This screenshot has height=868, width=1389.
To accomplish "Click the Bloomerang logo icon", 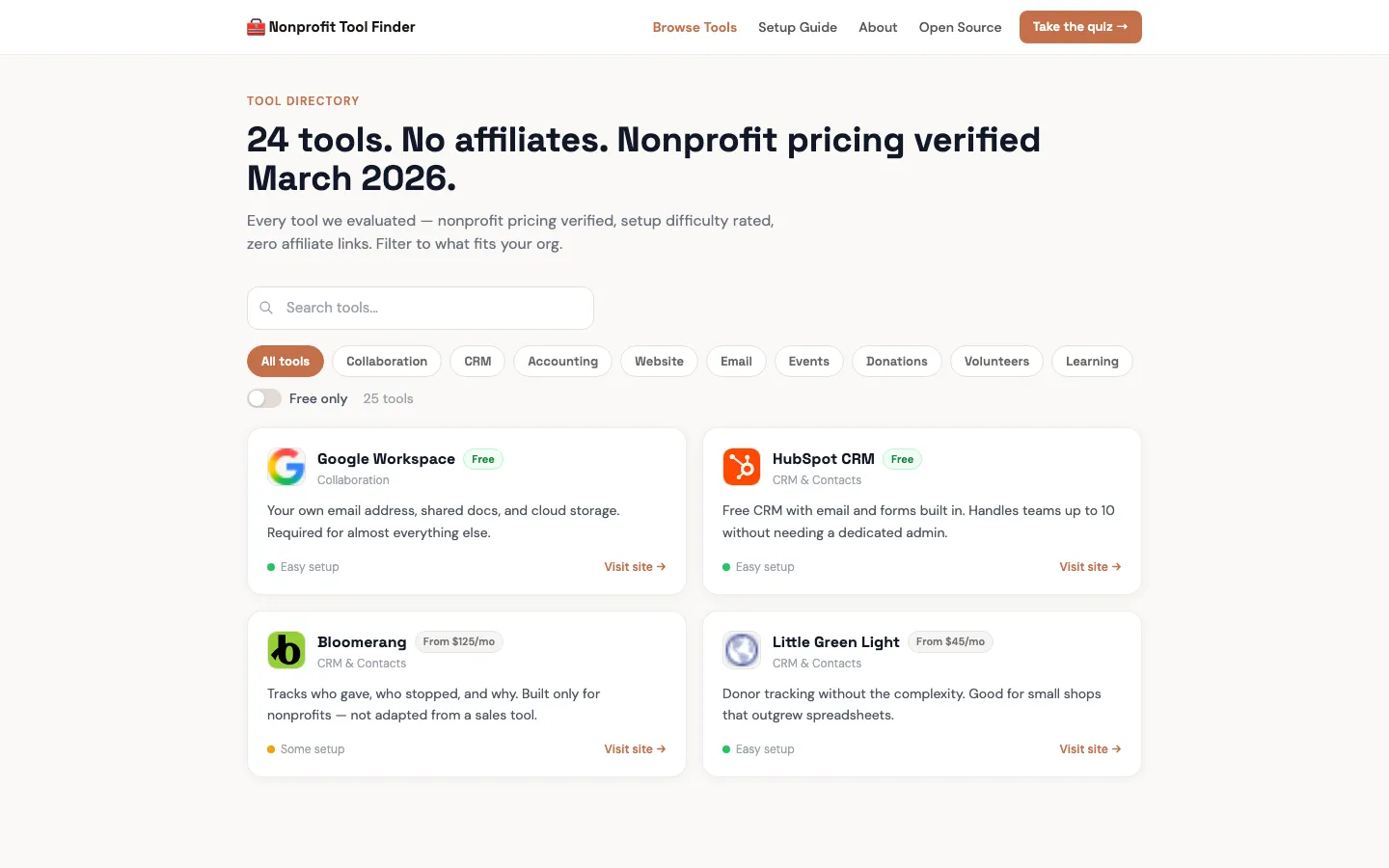I will pyautogui.click(x=286, y=650).
